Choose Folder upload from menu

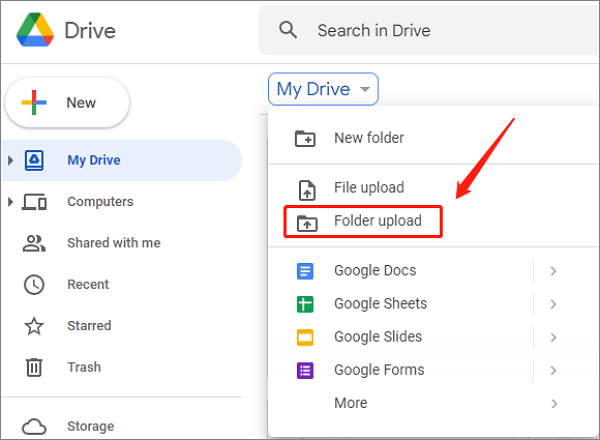point(377,221)
